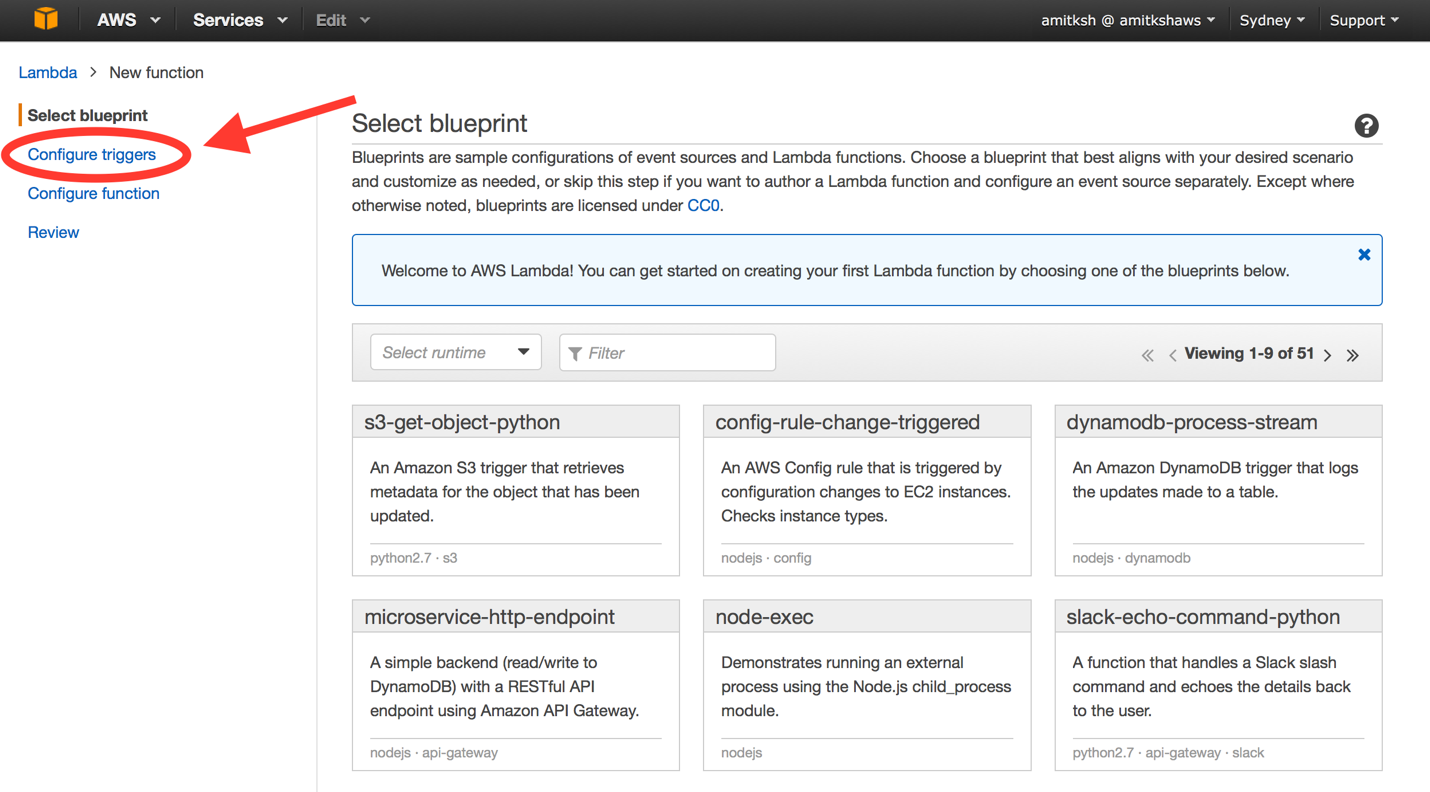Choose the dynamodb-process-stream blueprint
The width and height of the screenshot is (1430, 792).
tap(1218, 490)
